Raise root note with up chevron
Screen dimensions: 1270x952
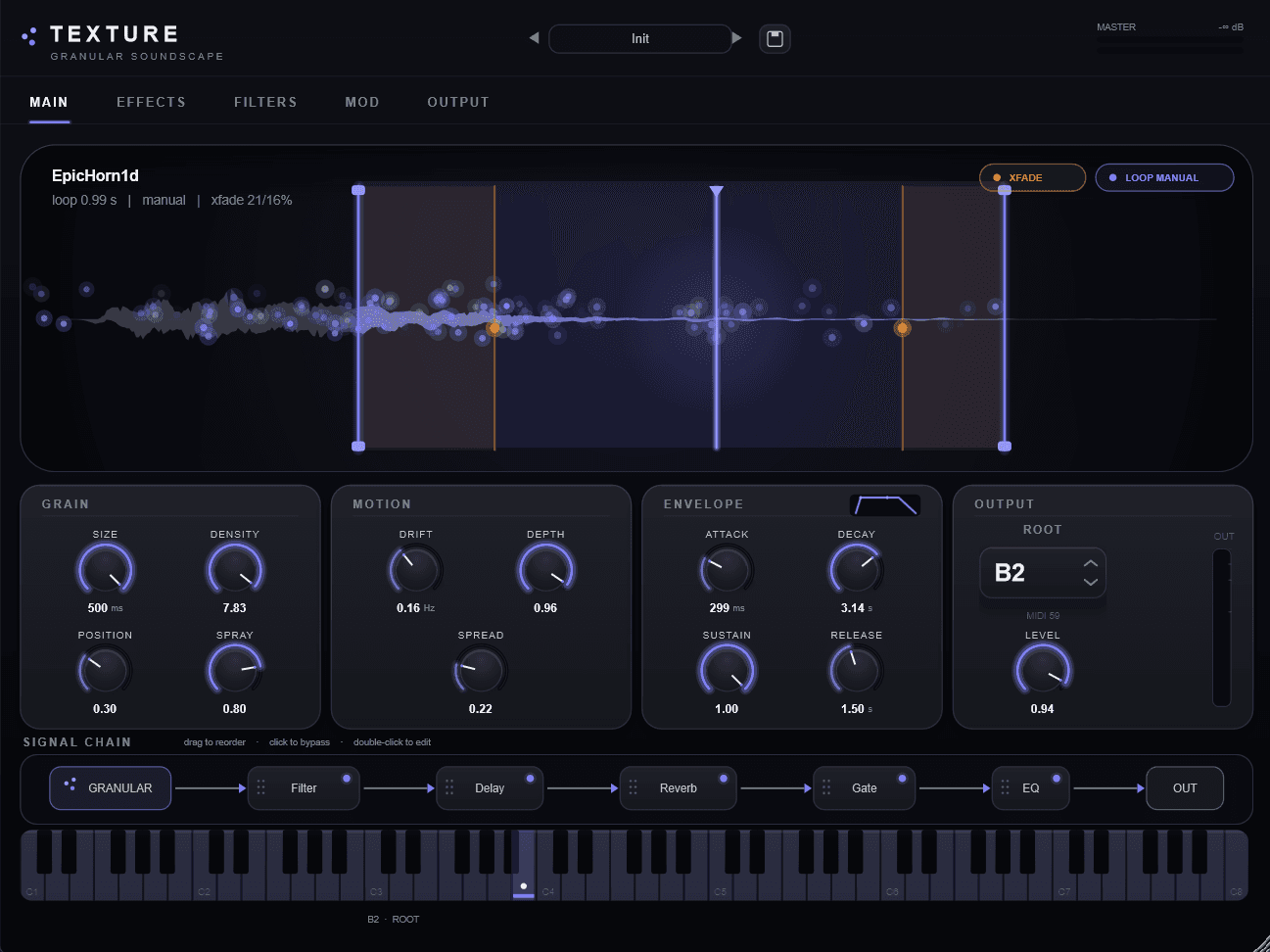1091,563
